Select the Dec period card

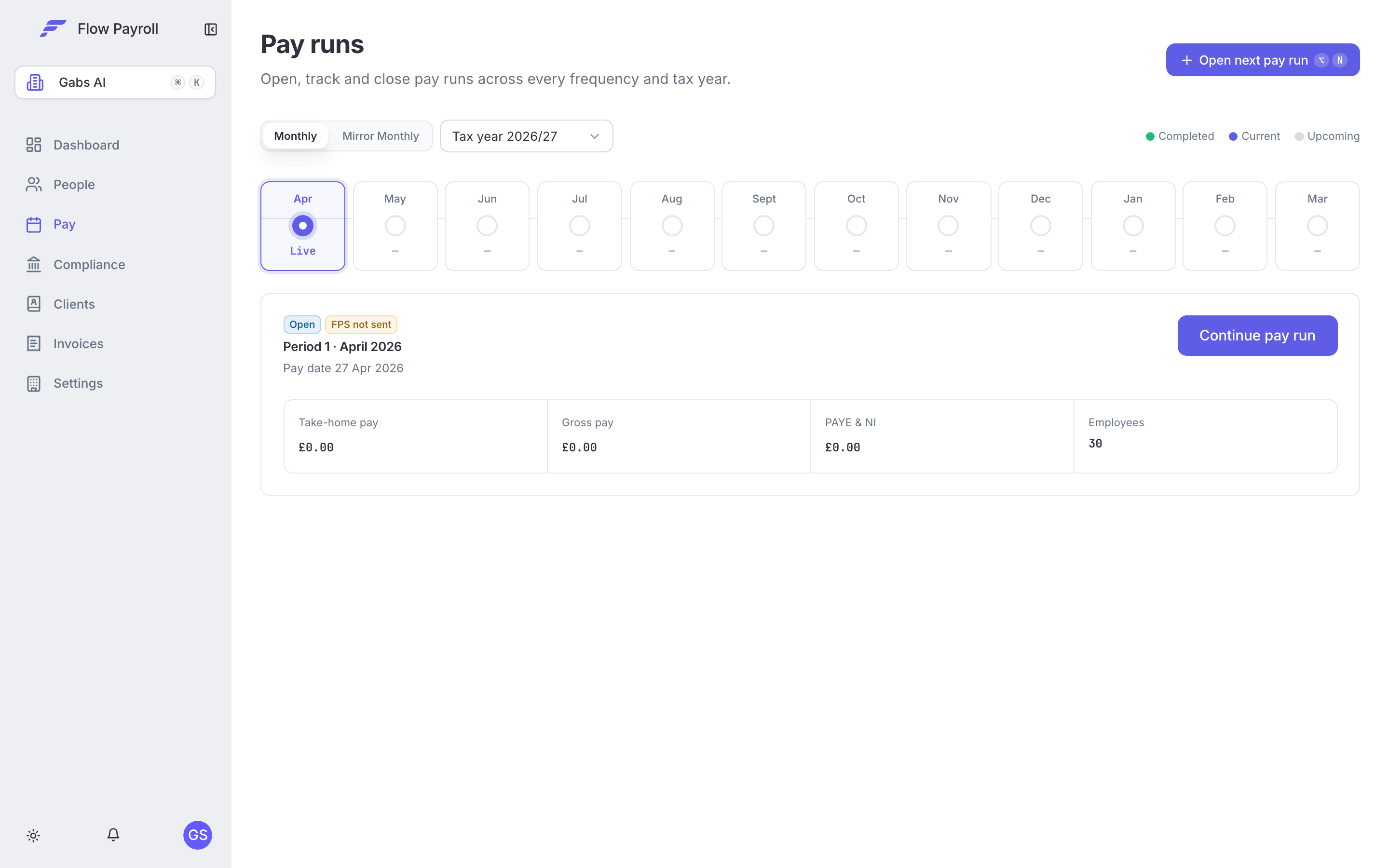point(1041,226)
